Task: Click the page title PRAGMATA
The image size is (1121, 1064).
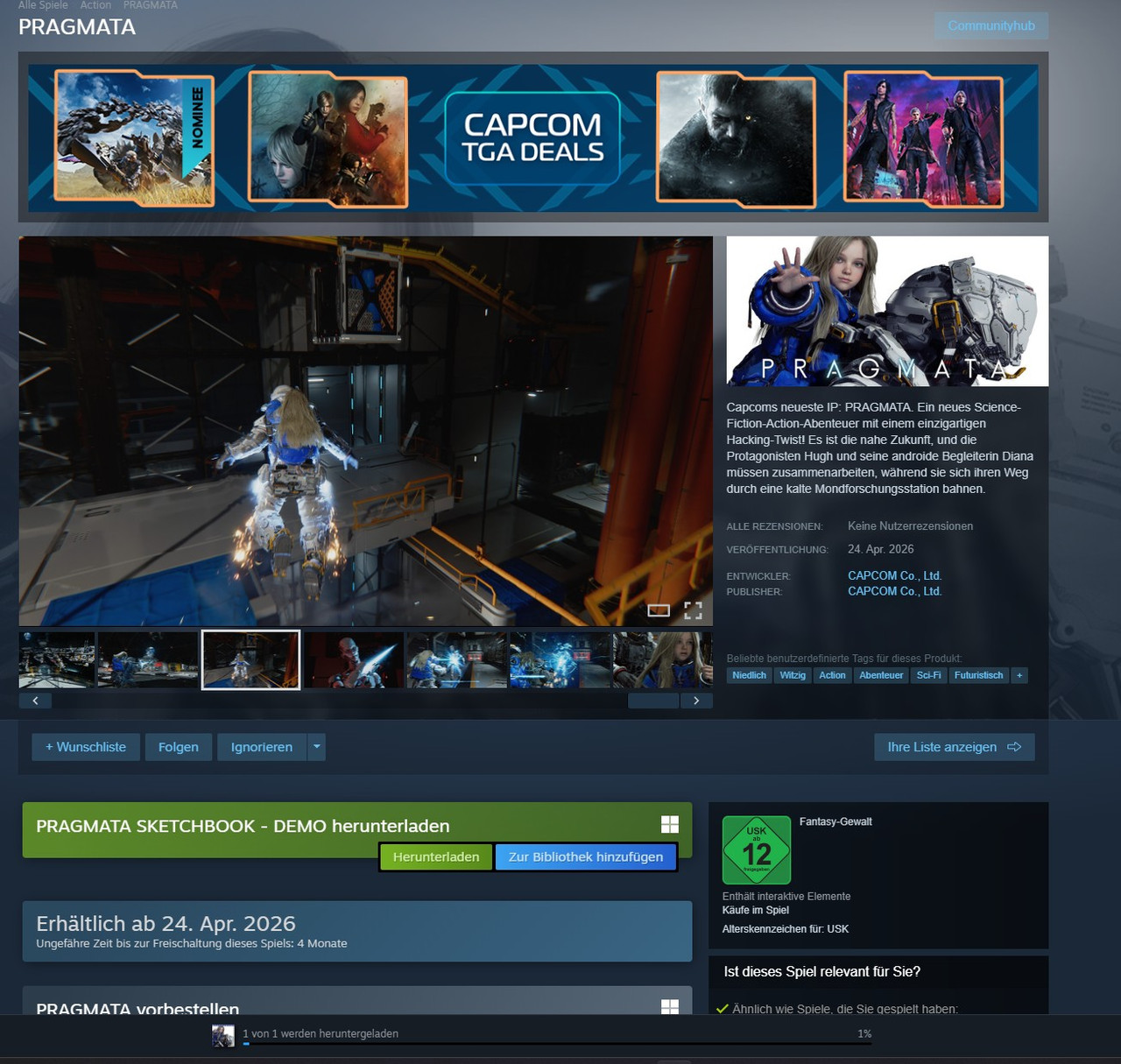Action: (77, 27)
